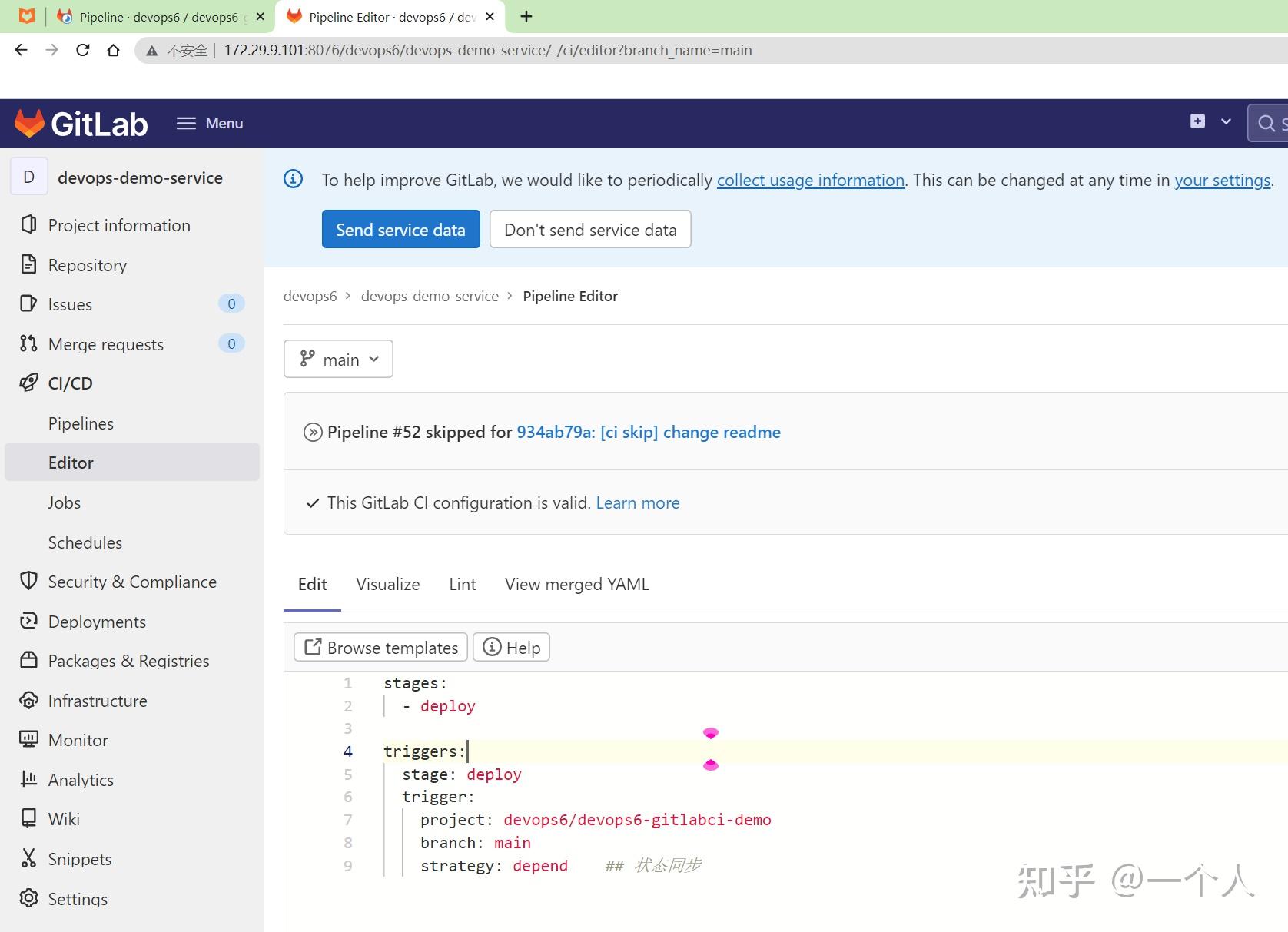Click the Packages & Registries icon
Screen dimensions: 1288x932
28,660
